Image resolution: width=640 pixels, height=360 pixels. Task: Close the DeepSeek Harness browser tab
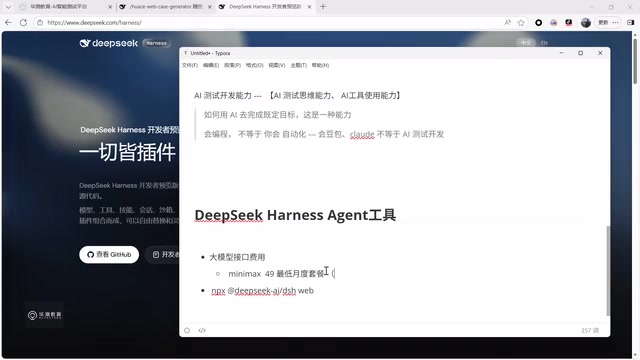pos(309,7)
